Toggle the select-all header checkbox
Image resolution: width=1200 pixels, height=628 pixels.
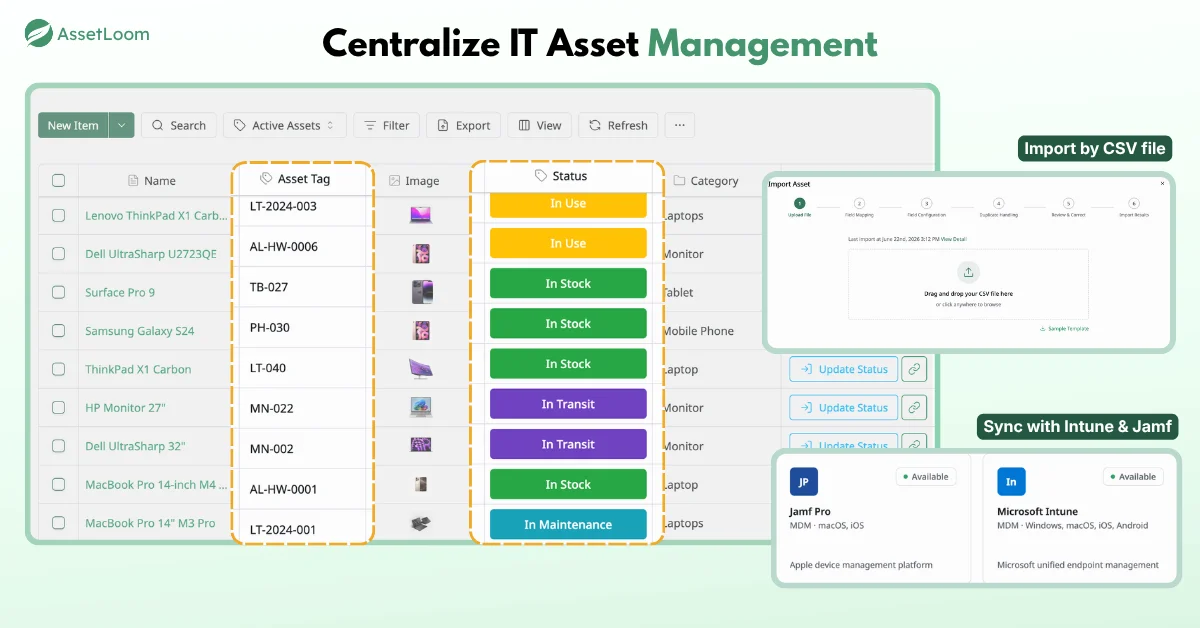[58, 180]
